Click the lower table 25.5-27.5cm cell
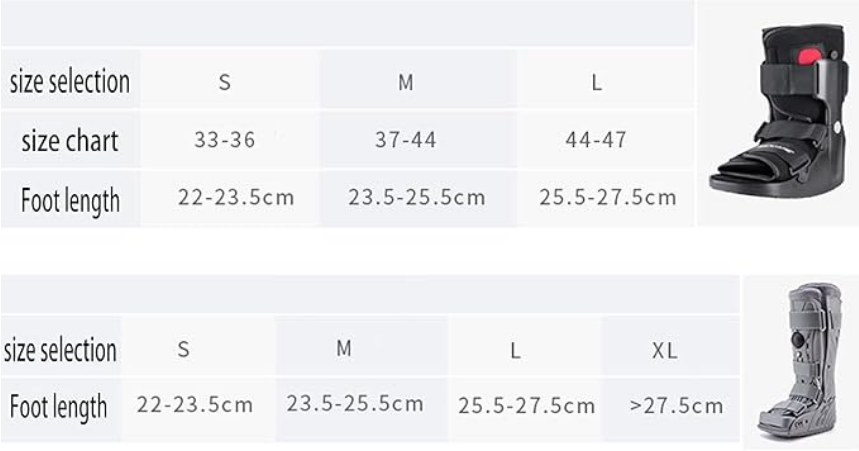 tap(526, 406)
